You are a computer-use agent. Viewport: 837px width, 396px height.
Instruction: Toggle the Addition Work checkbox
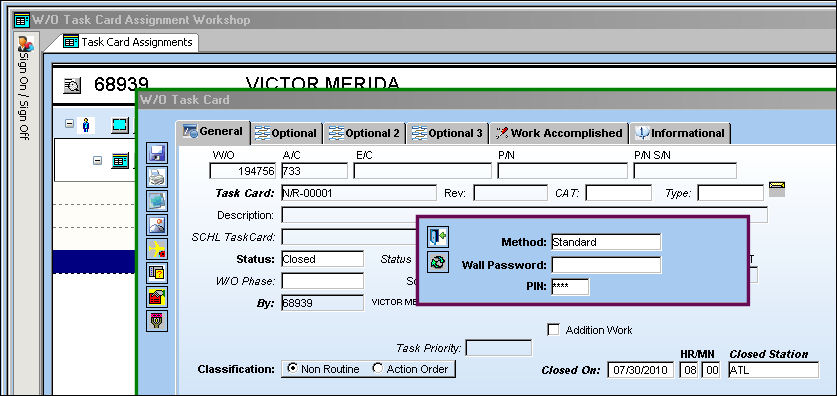[554, 330]
